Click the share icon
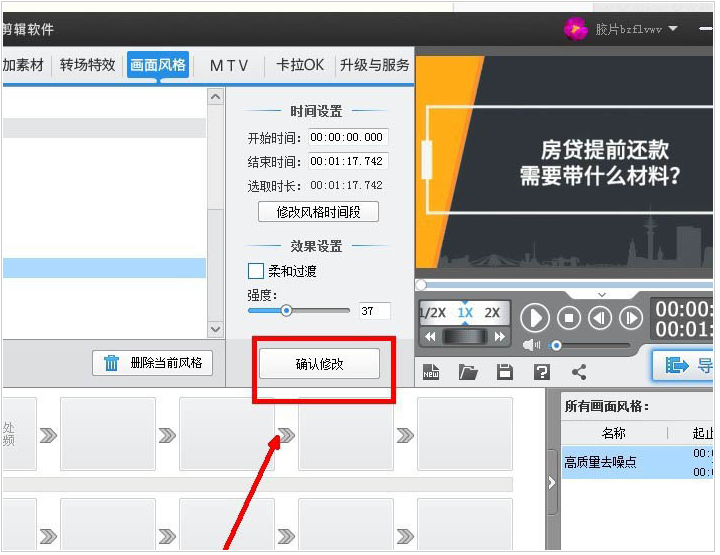This screenshot has width=720, height=555. (579, 371)
